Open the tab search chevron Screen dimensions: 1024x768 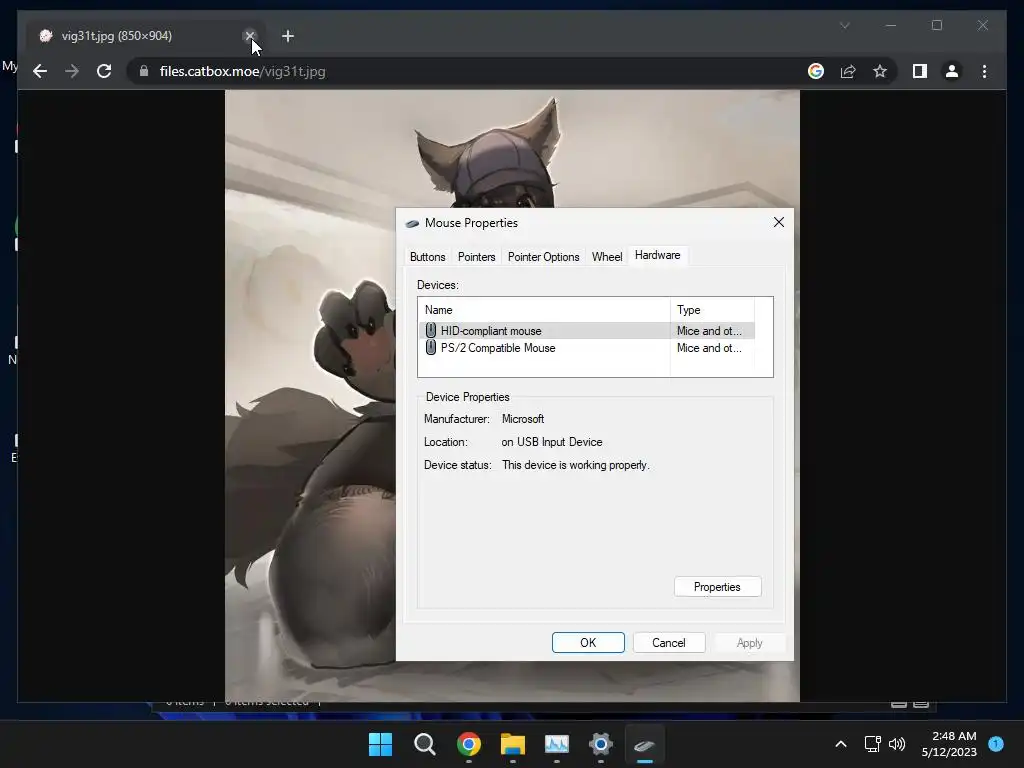click(844, 25)
